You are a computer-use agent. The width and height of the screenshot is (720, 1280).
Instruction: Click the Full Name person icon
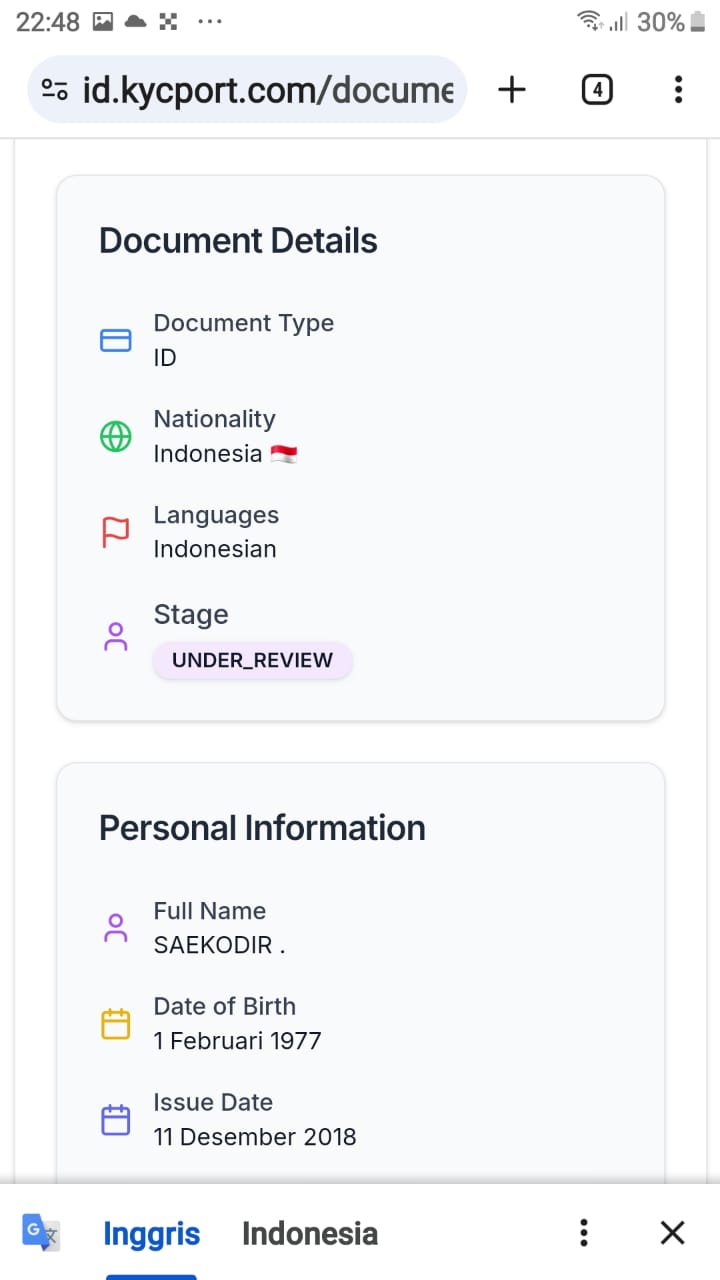116,928
